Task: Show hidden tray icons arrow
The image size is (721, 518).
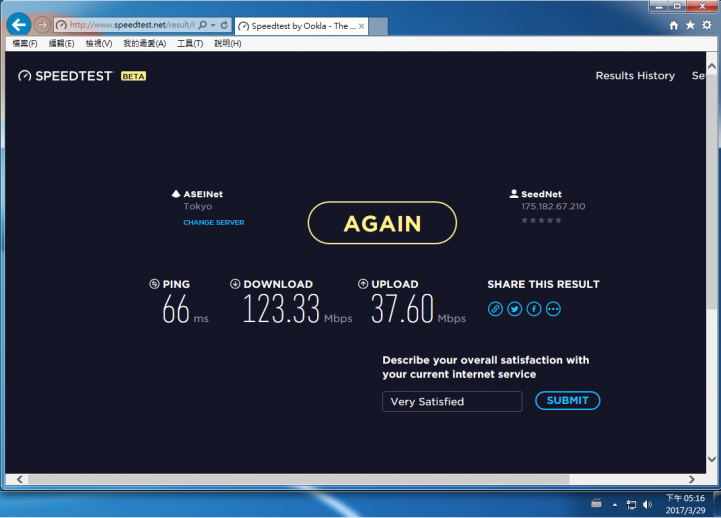Action: click(615, 505)
